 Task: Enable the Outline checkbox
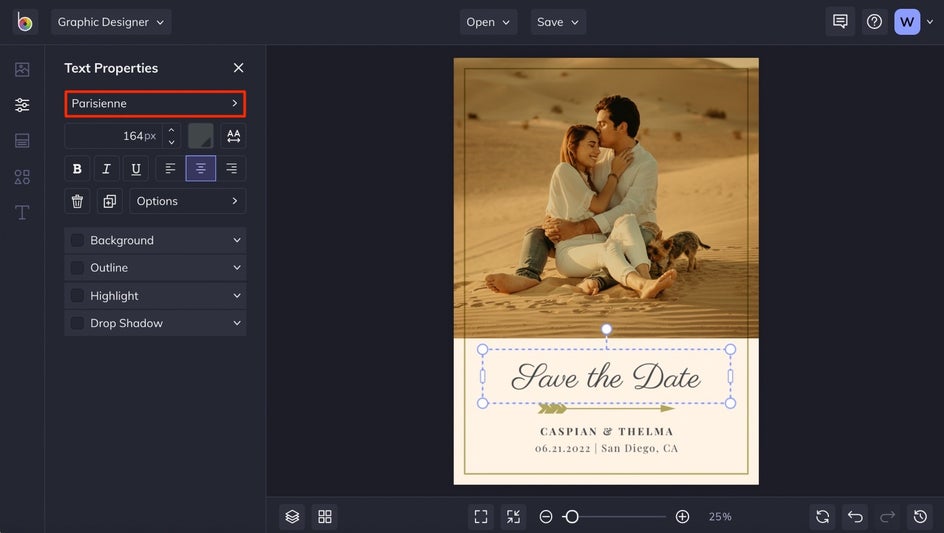click(77, 268)
